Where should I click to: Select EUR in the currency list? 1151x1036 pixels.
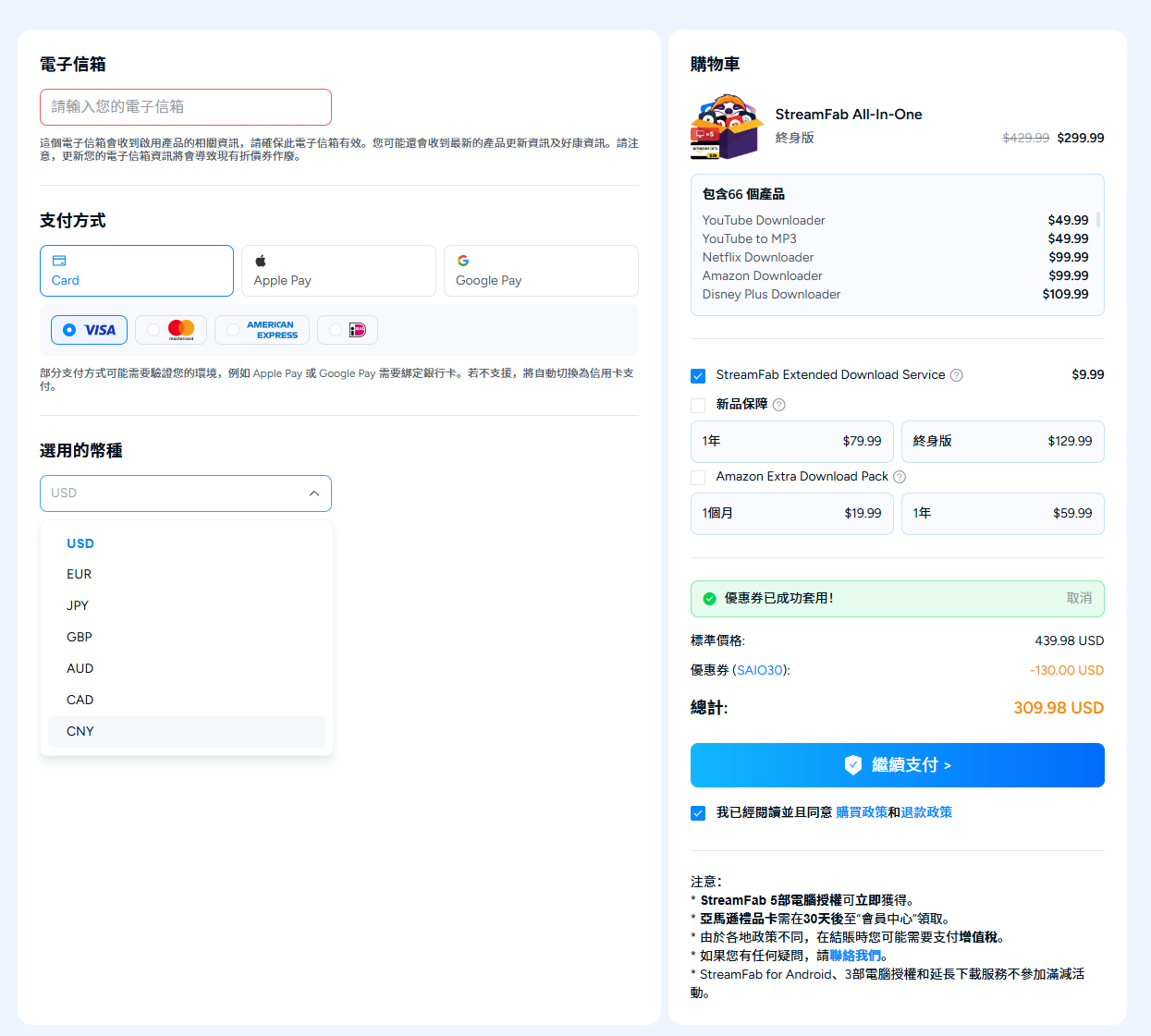pyautogui.click(x=187, y=575)
